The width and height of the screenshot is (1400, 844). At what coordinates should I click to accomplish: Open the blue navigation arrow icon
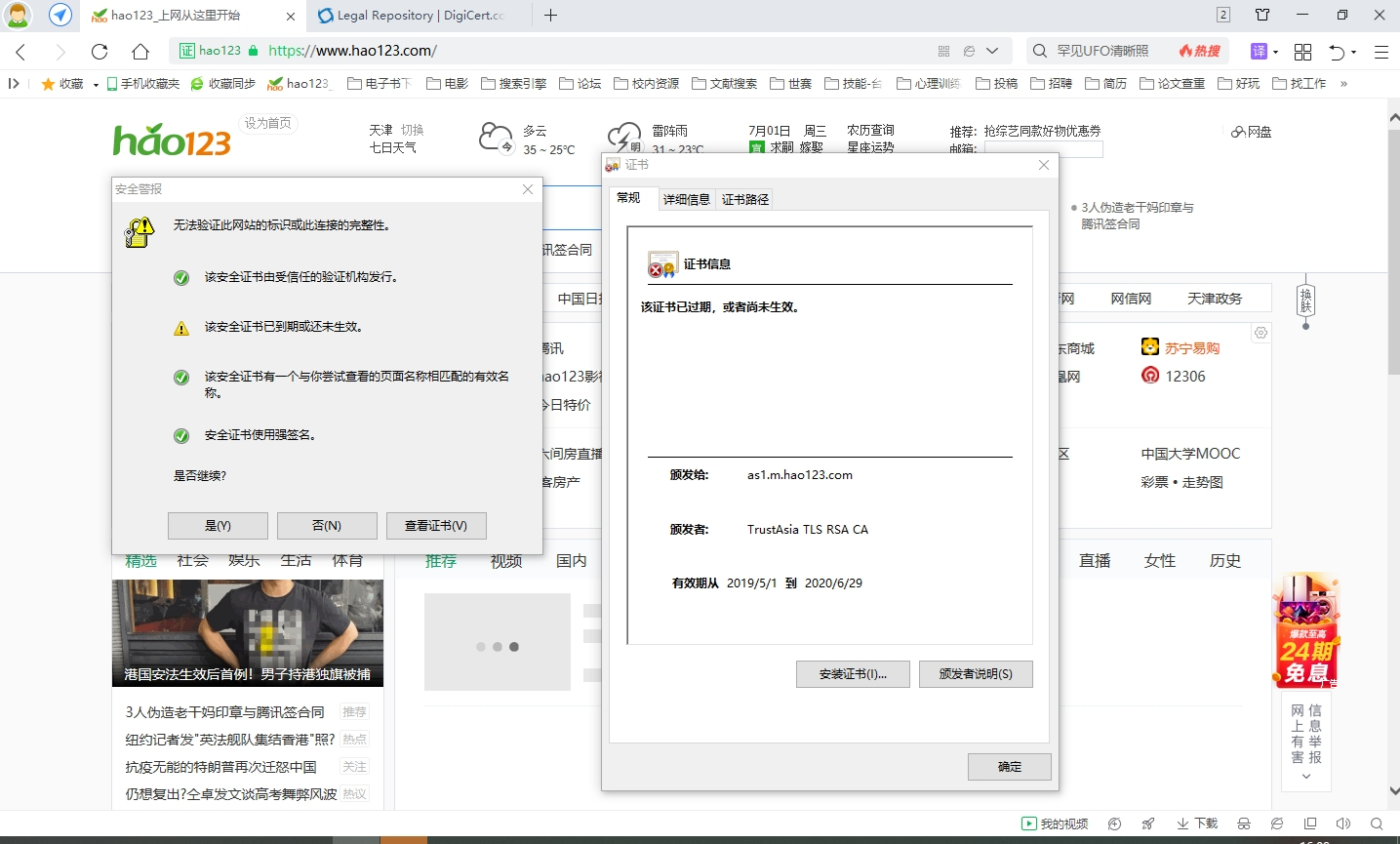60,15
